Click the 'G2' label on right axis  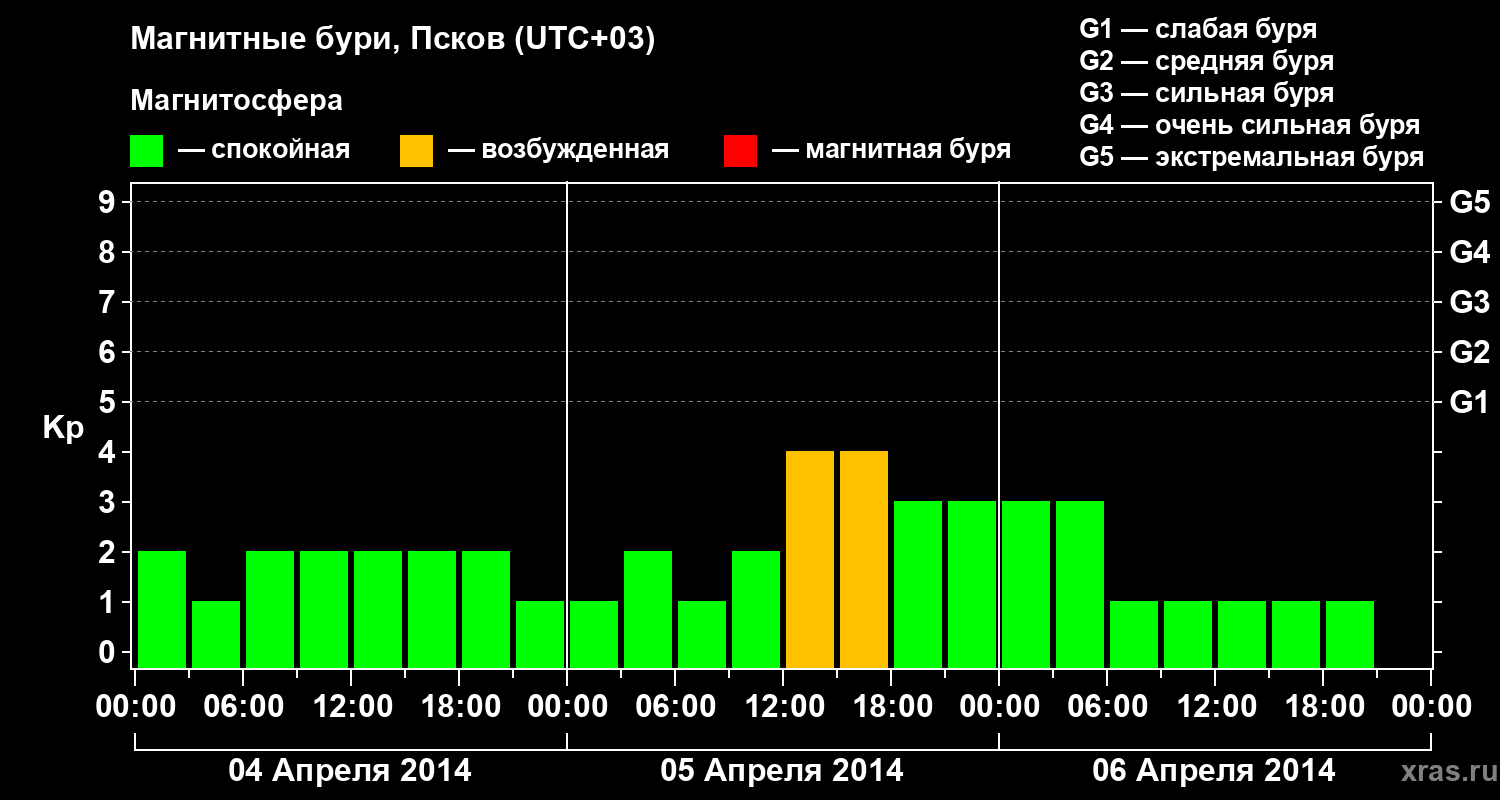pyautogui.click(x=1470, y=352)
